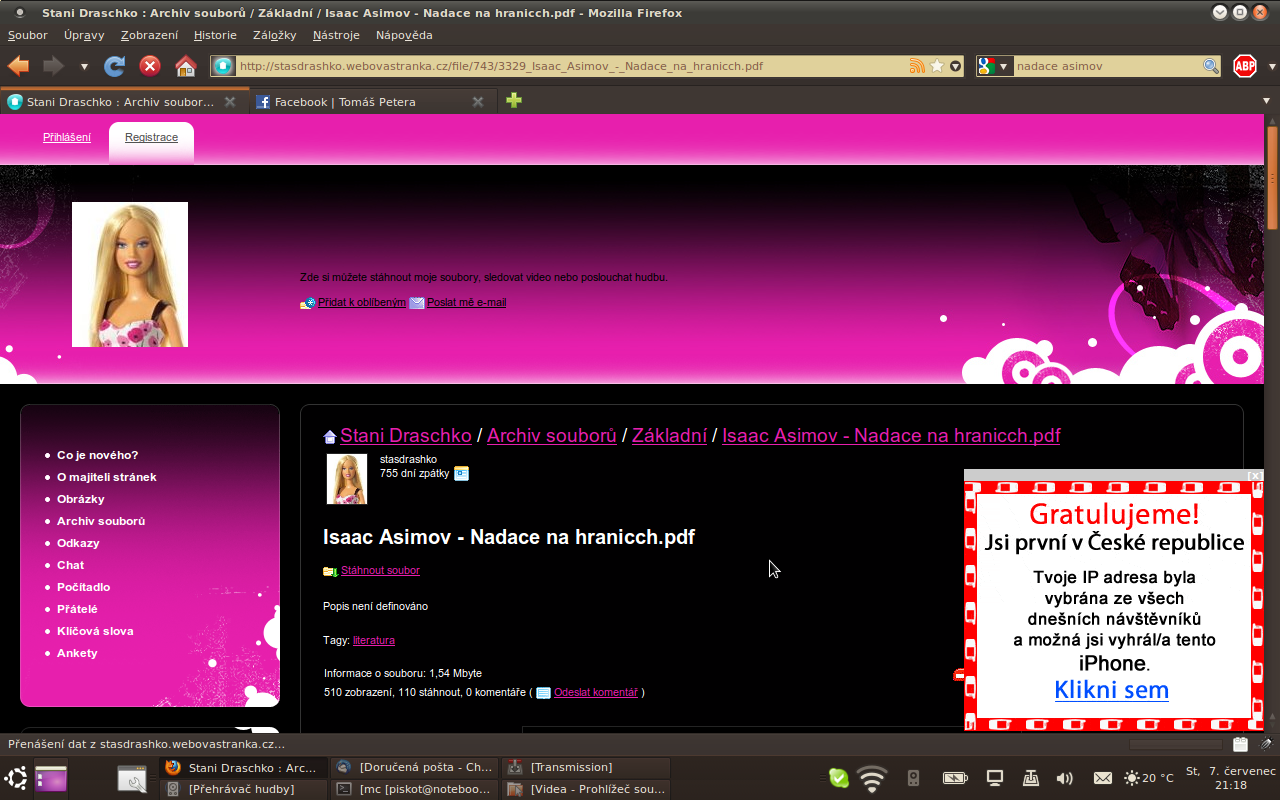Open the search engine selector dropdown
Screen dimensions: 1280x800
click(x=994, y=66)
